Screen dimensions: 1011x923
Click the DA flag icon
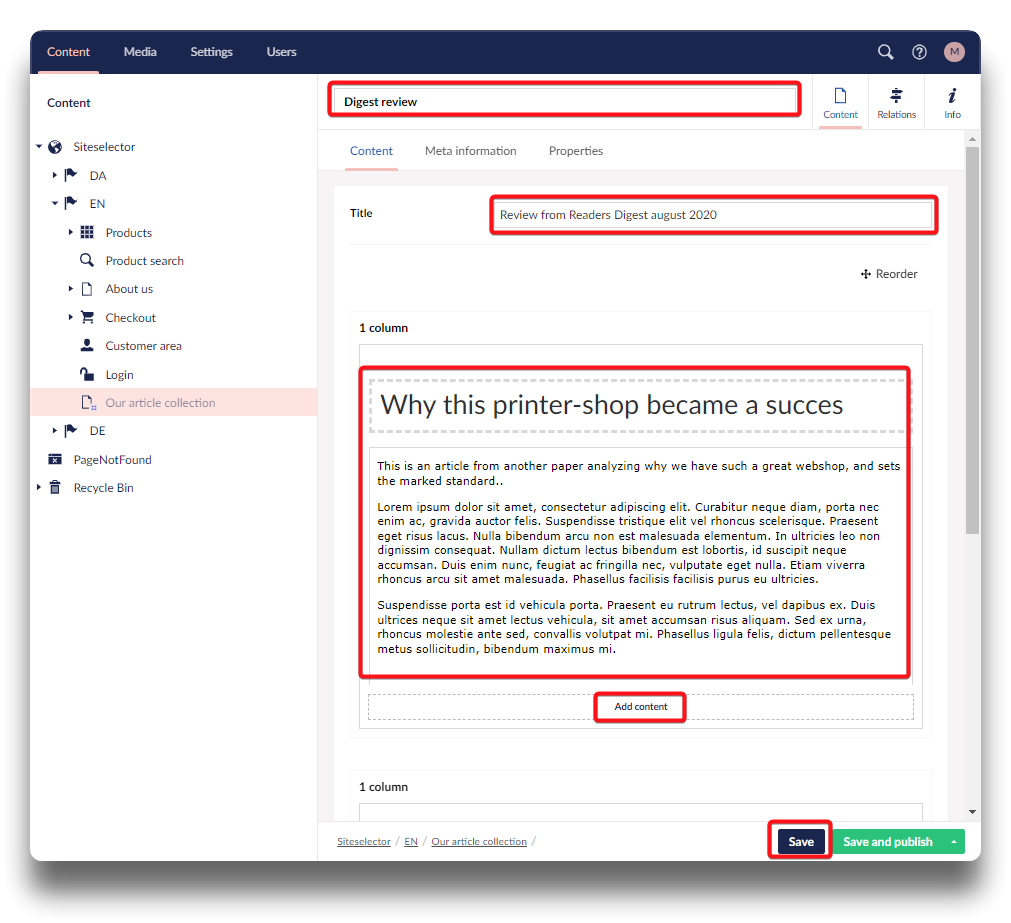71,175
